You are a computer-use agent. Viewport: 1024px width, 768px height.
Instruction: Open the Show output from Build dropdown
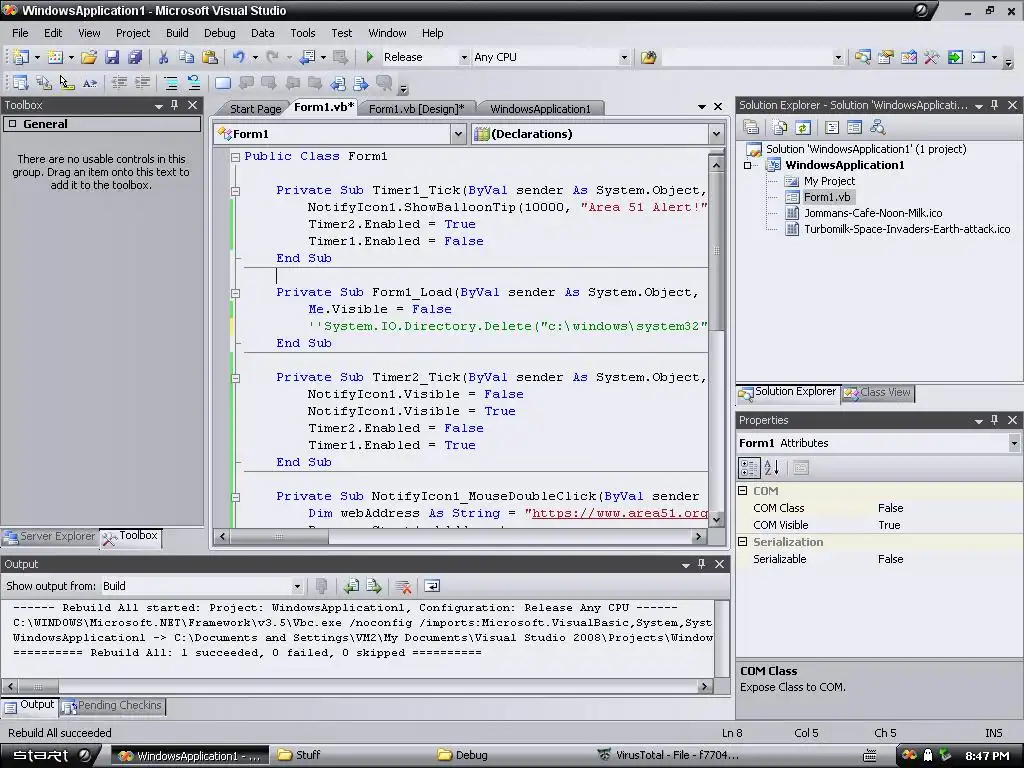point(296,586)
